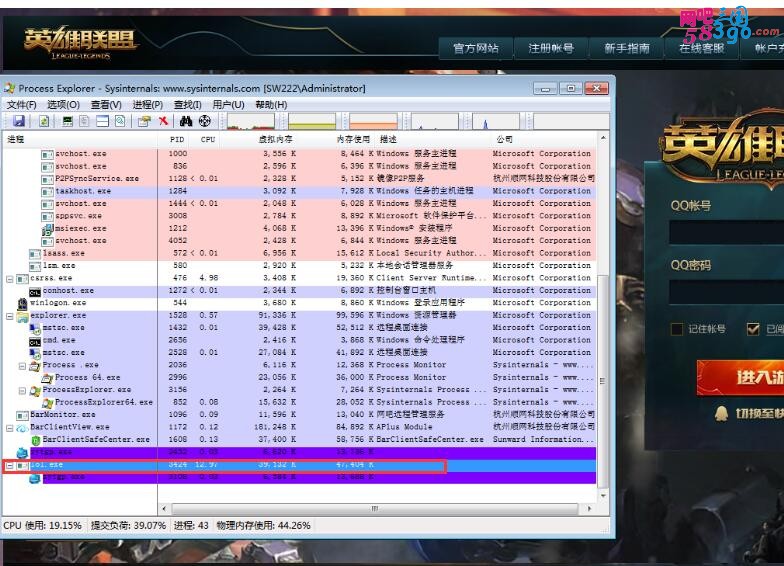
Task: Sort by the PID column header
Action: 176,139
